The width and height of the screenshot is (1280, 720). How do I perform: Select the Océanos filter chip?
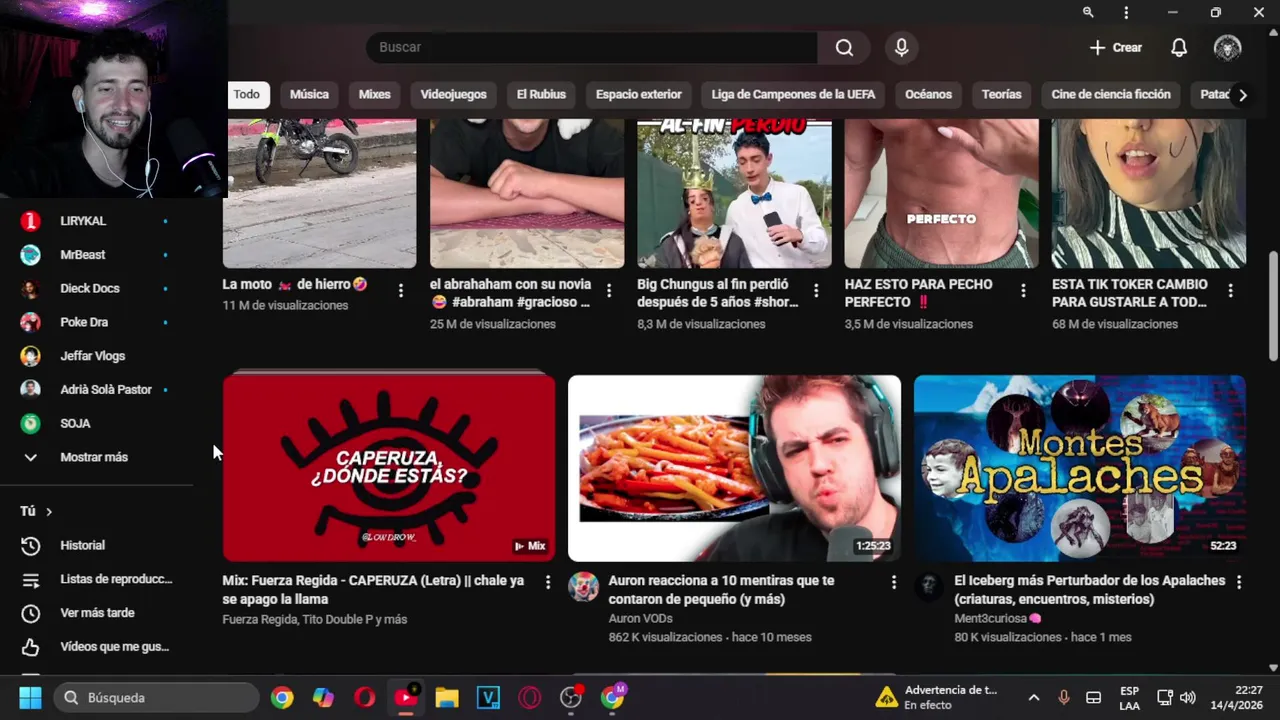[x=928, y=94]
